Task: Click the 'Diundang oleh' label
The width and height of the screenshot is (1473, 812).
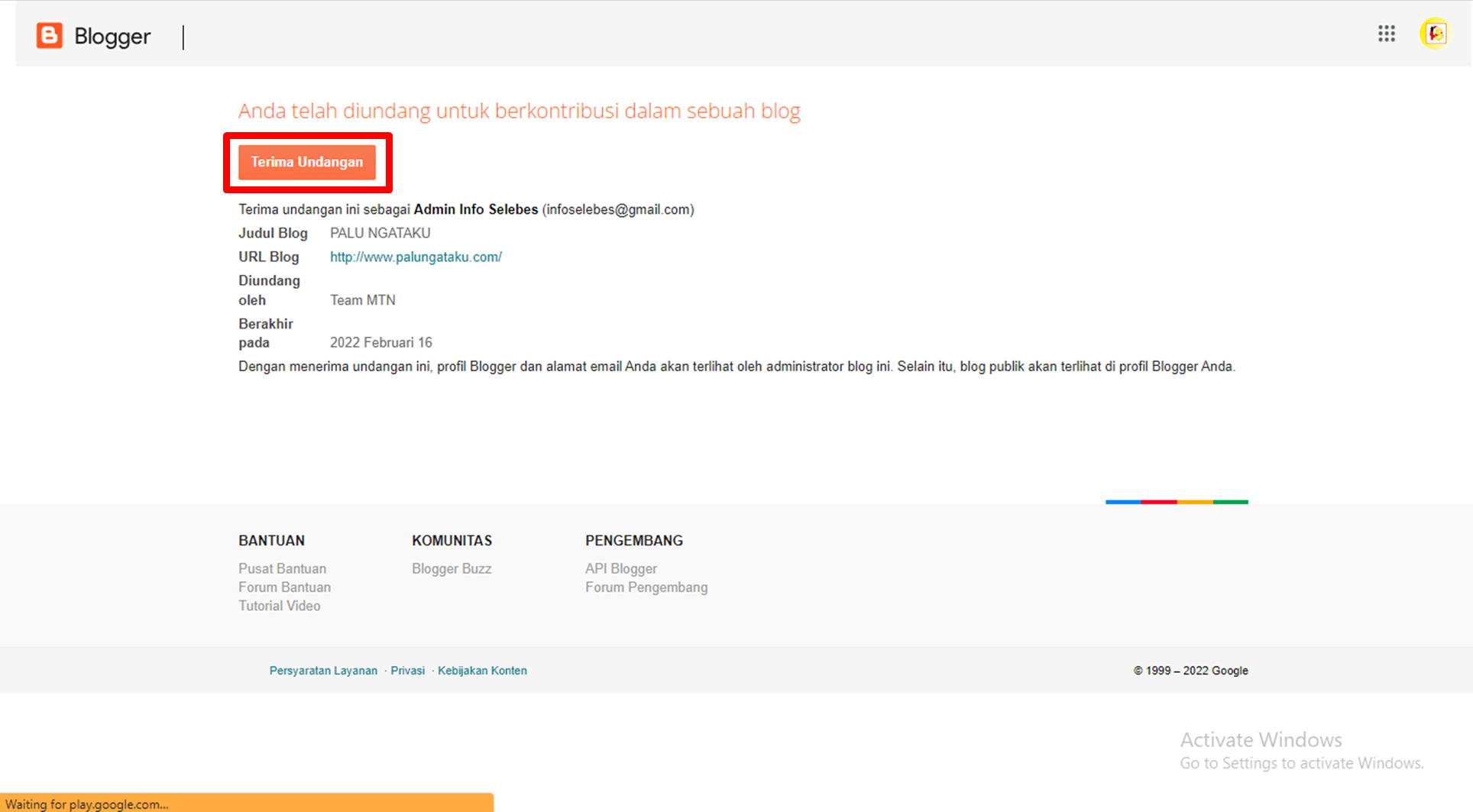Action: tap(269, 290)
